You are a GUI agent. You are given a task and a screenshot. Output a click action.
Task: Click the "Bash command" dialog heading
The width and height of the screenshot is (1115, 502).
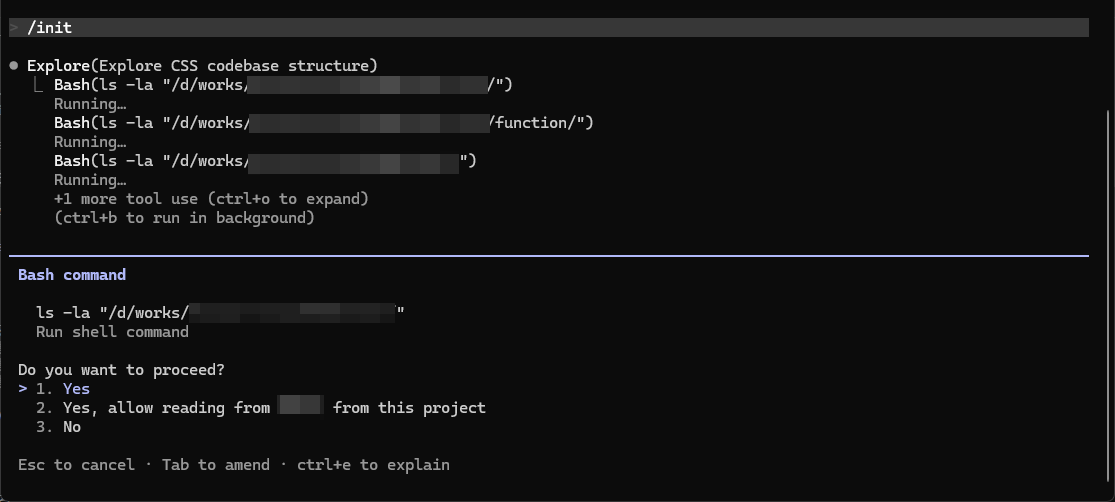(x=72, y=275)
